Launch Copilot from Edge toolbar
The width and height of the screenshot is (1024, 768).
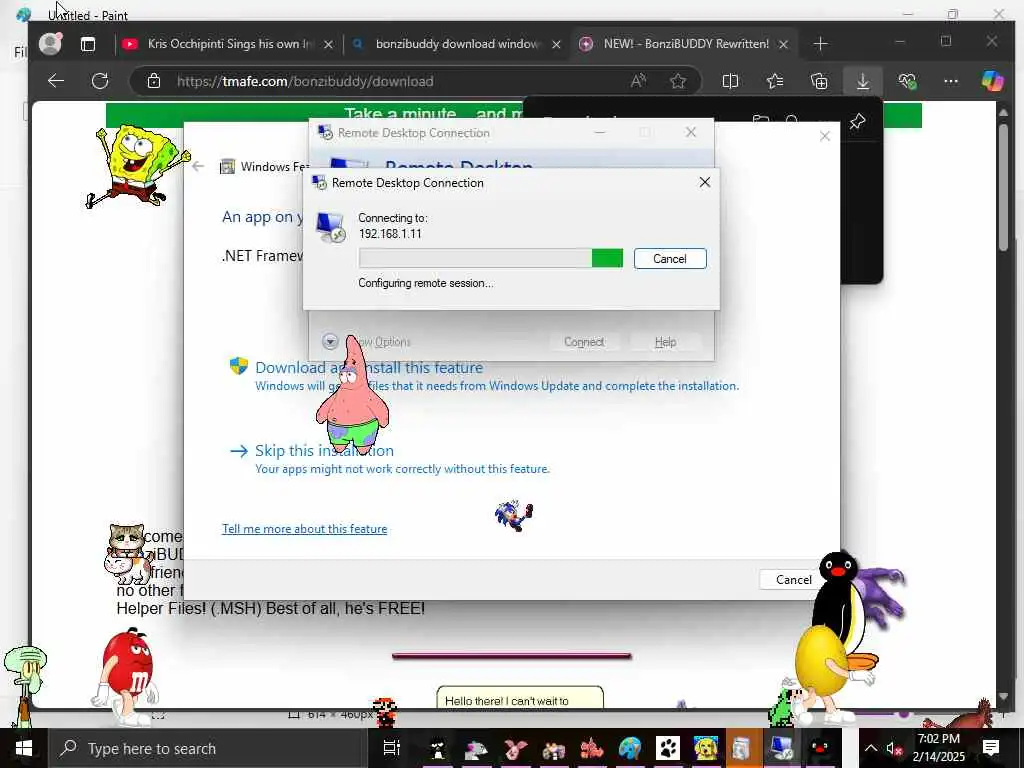tap(993, 81)
